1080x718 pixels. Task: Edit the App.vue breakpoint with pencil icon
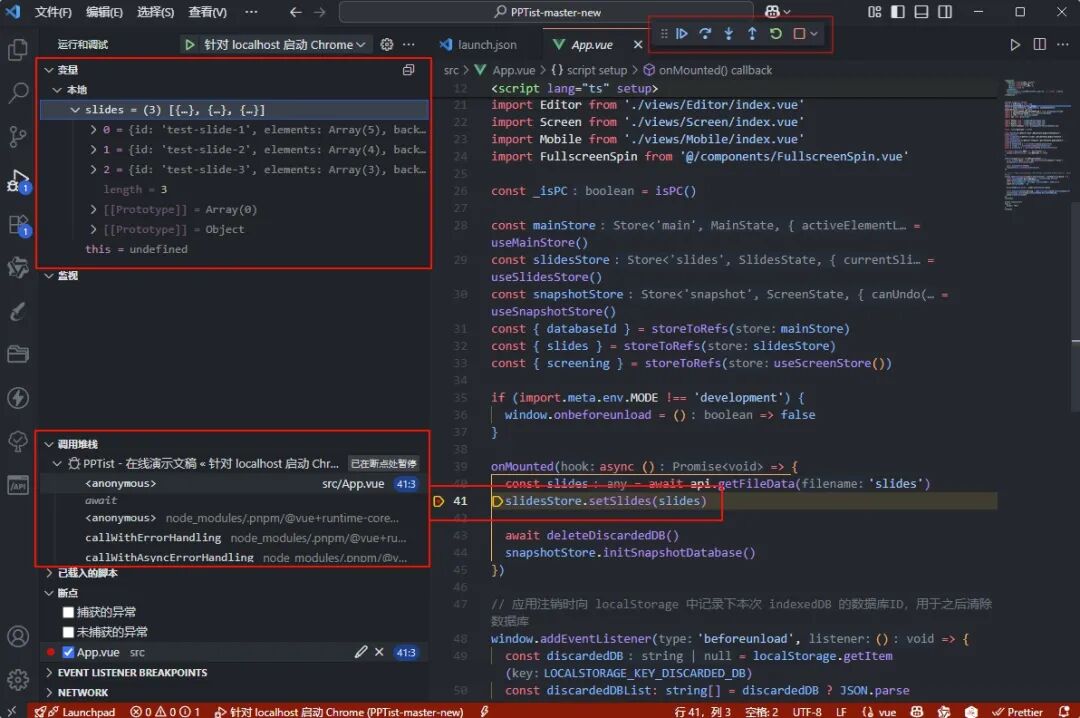[361, 652]
